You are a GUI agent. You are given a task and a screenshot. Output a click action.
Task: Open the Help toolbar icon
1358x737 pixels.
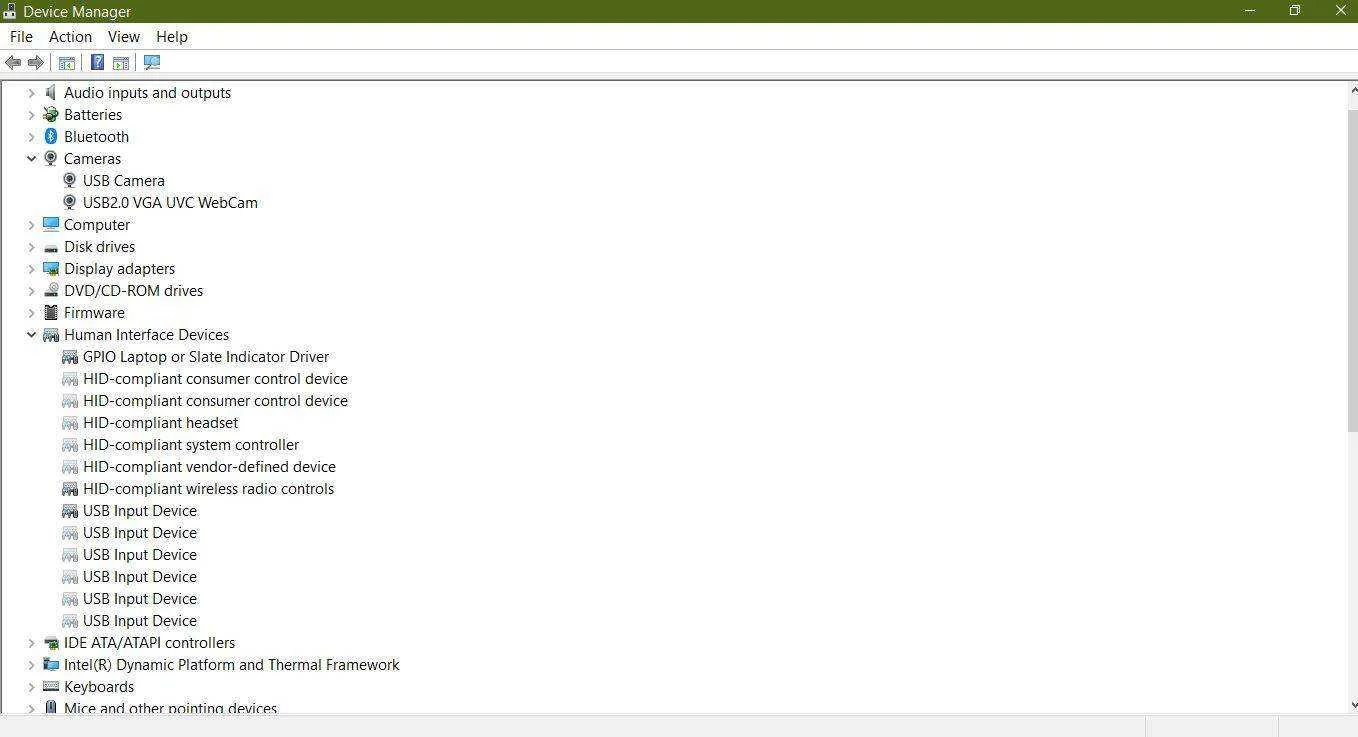pos(97,62)
